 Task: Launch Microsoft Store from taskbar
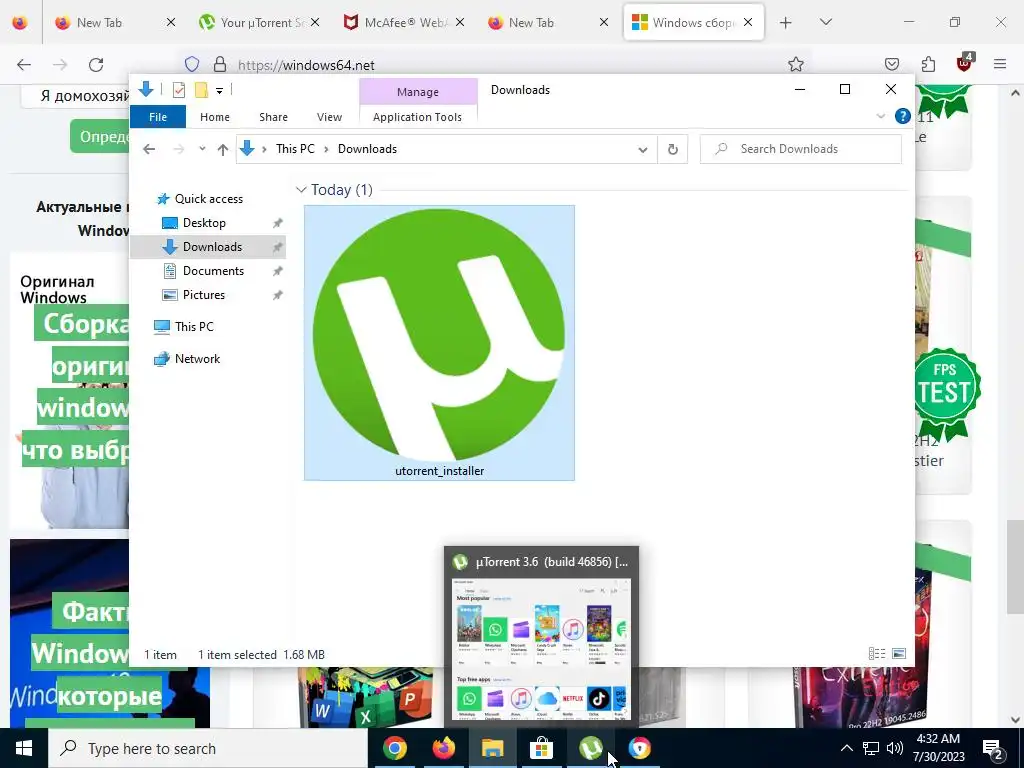541,748
